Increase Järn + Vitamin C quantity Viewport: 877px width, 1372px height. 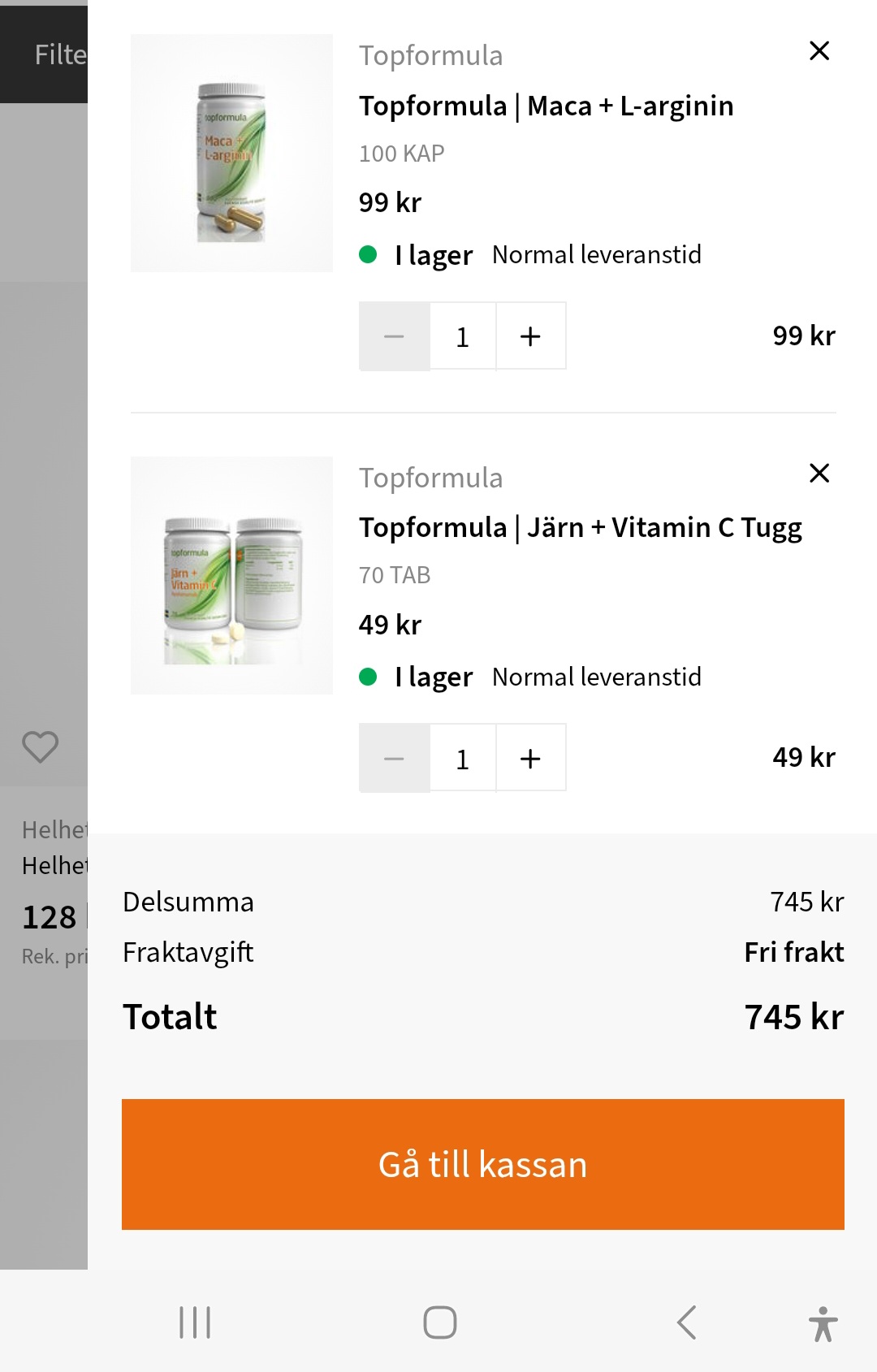tap(530, 759)
